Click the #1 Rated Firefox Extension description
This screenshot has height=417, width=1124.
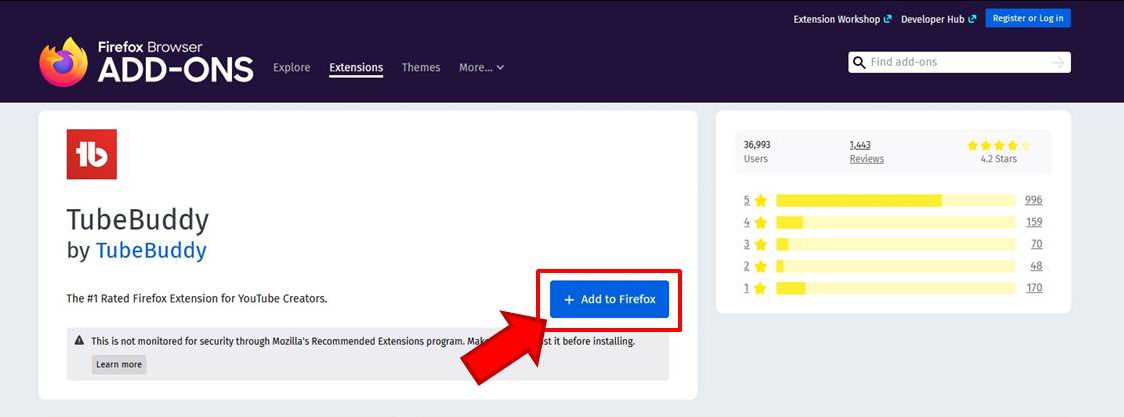(x=197, y=299)
